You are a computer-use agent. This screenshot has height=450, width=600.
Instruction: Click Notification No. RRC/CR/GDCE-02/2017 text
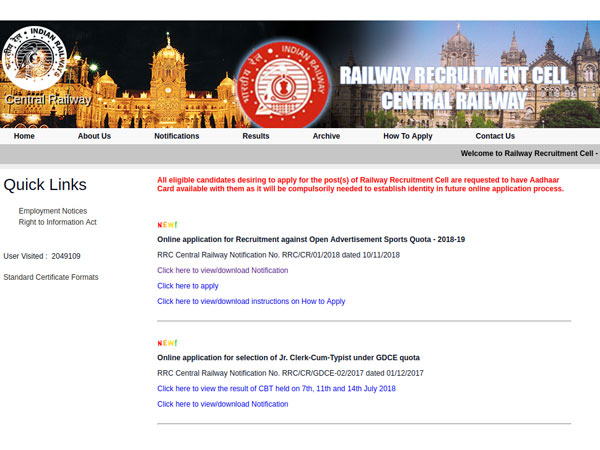[290, 373]
